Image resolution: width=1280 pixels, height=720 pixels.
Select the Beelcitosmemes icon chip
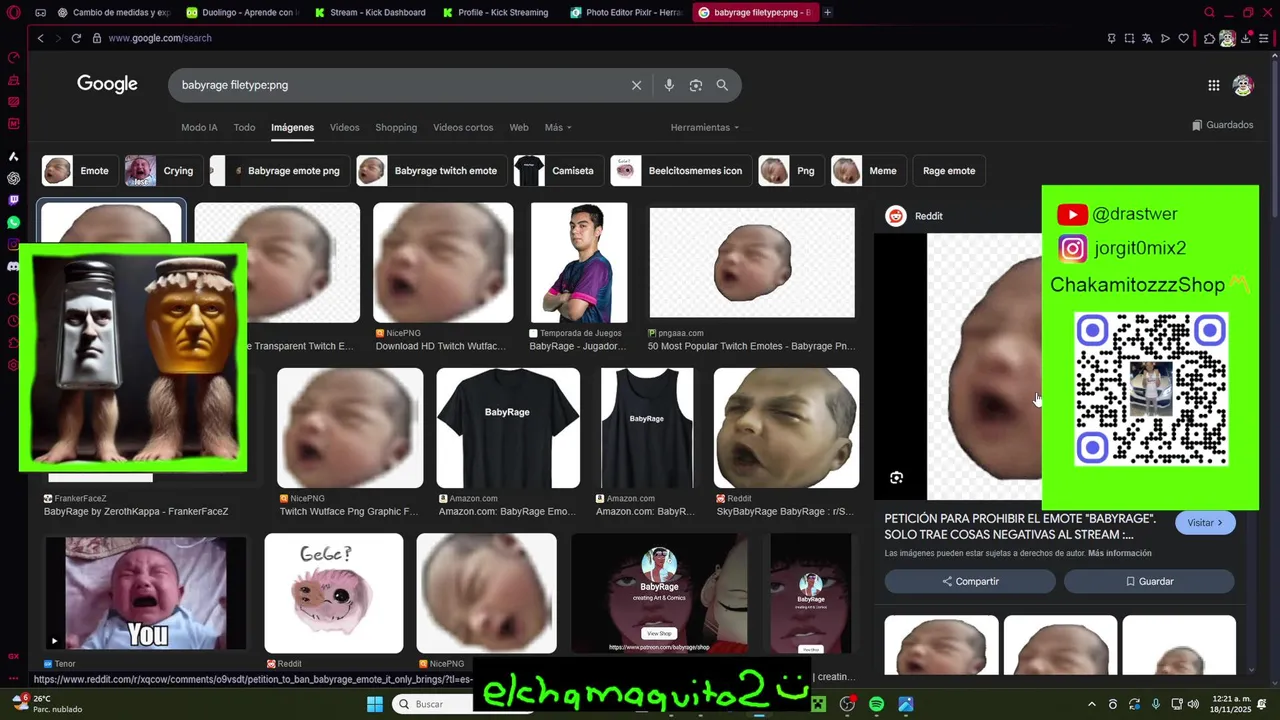click(x=680, y=171)
